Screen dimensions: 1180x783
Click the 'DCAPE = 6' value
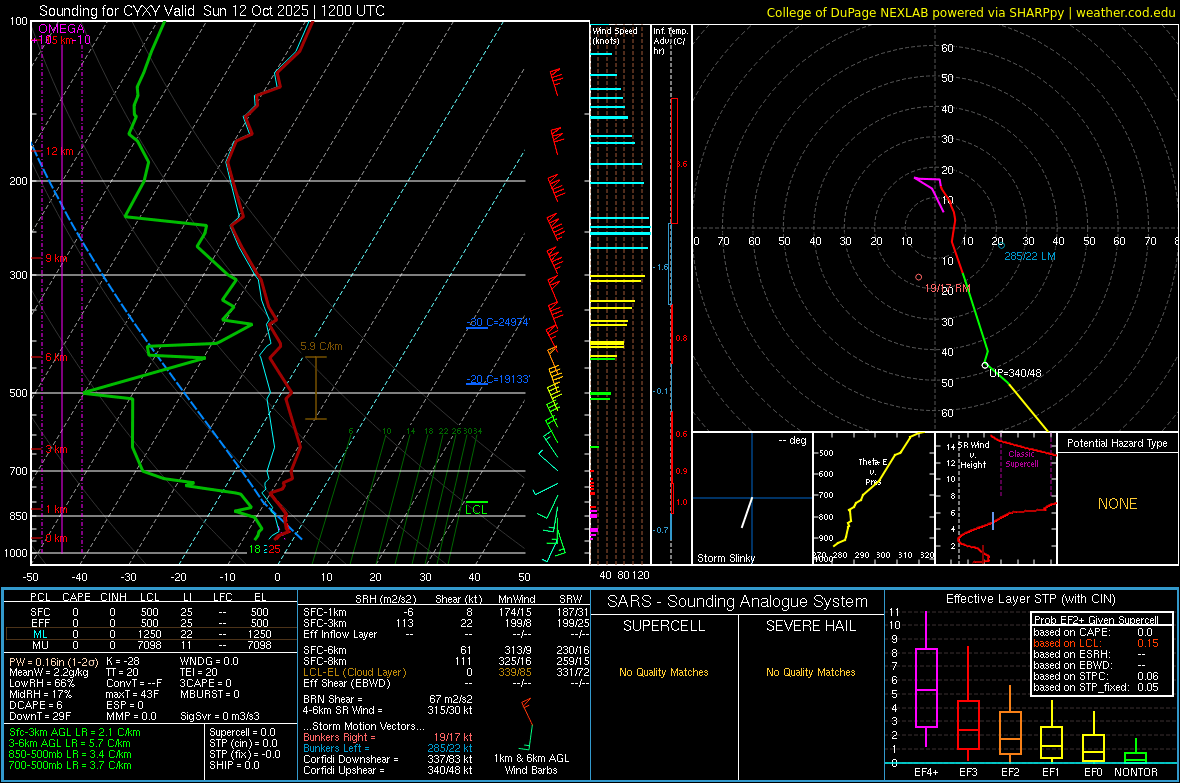tap(35, 705)
